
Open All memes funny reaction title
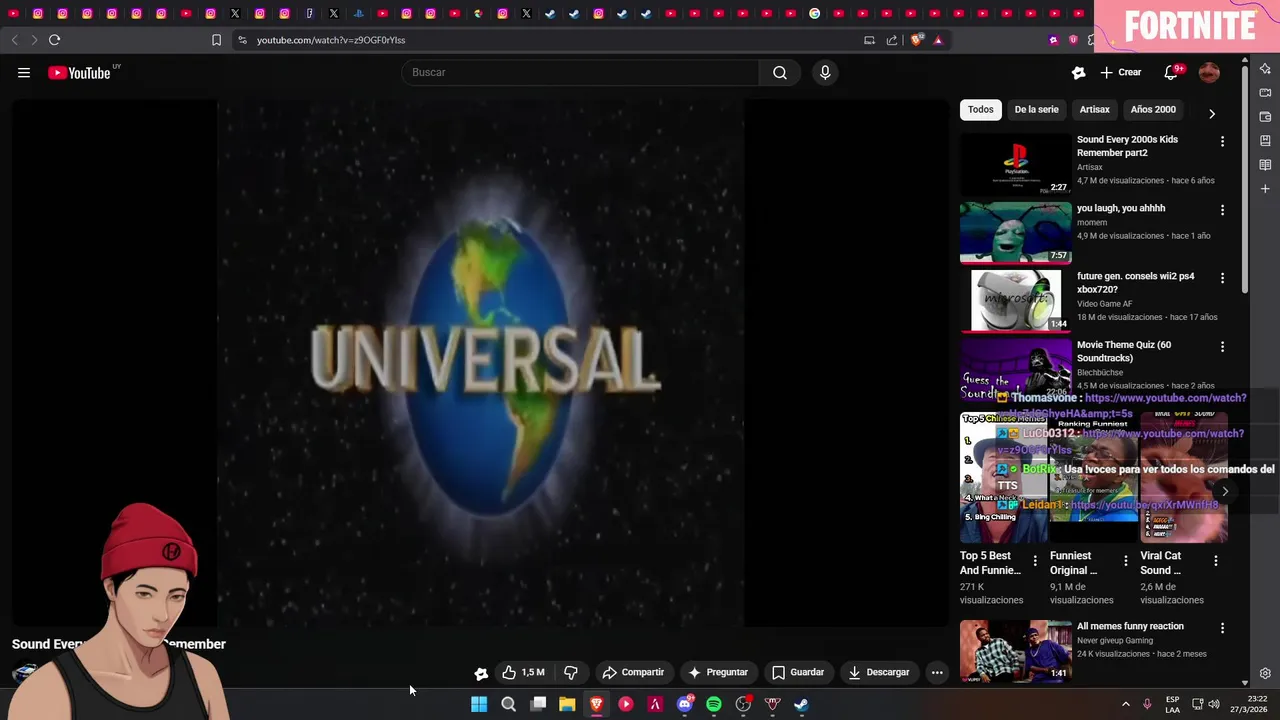pyautogui.click(x=1130, y=626)
